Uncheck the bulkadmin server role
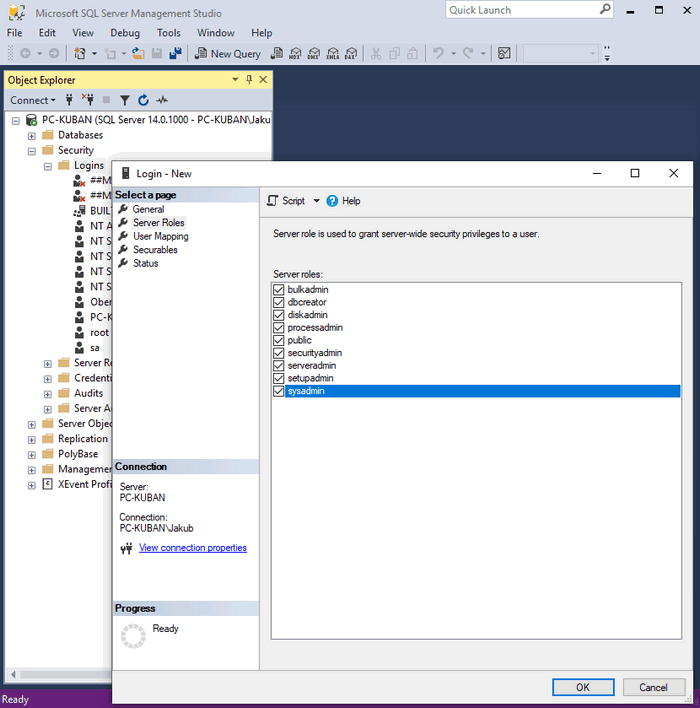Image resolution: width=700 pixels, height=708 pixels. click(279, 289)
